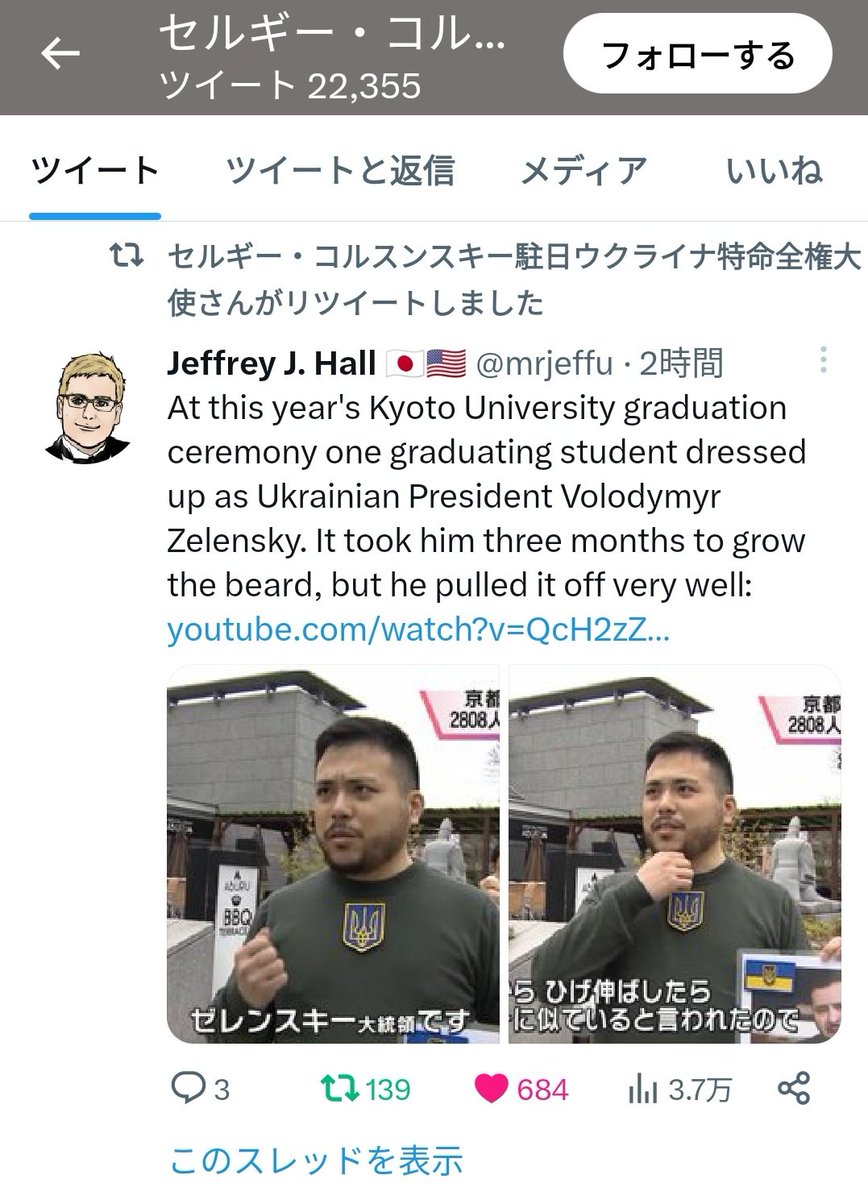The height and width of the screenshot is (1200, 868).
Task: Tap the フォローする follow button
Action: [x=698, y=56]
